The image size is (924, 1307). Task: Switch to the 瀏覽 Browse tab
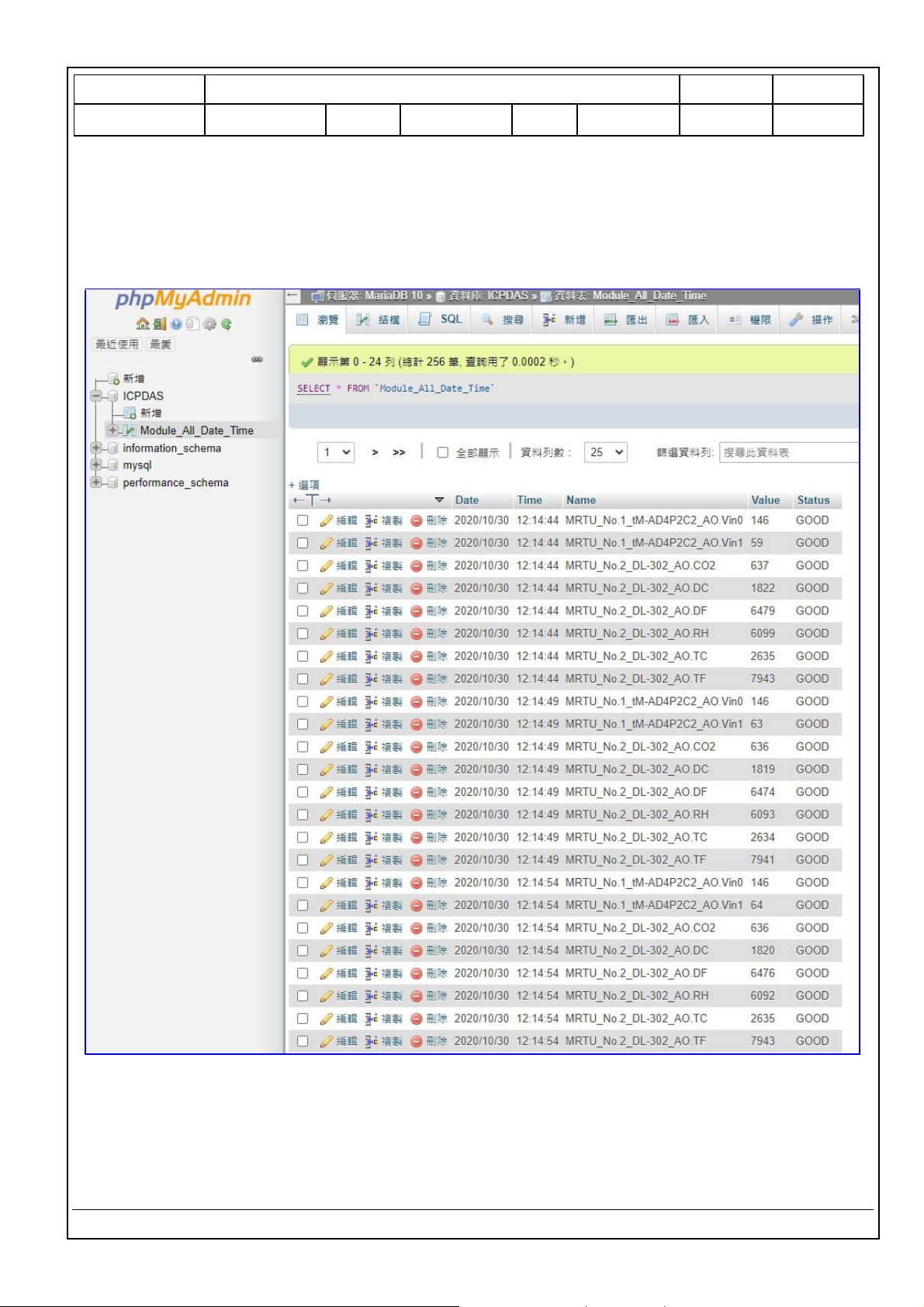coord(317,320)
